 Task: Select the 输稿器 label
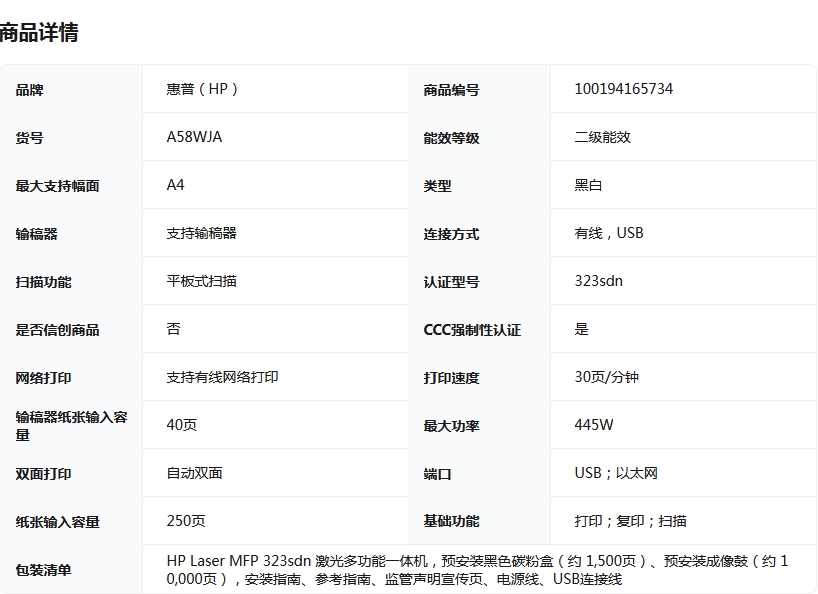[x=36, y=234]
